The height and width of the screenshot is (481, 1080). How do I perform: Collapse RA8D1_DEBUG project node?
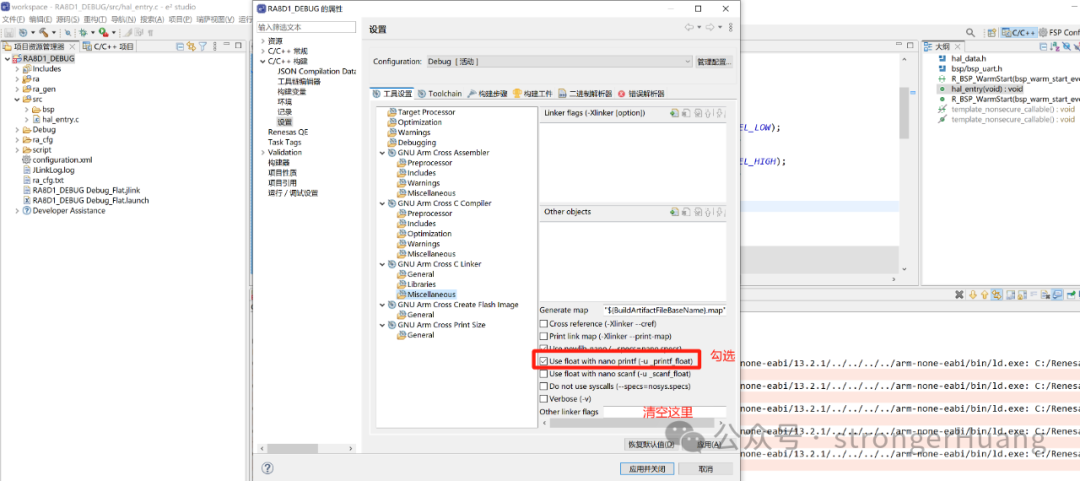[x=8, y=59]
